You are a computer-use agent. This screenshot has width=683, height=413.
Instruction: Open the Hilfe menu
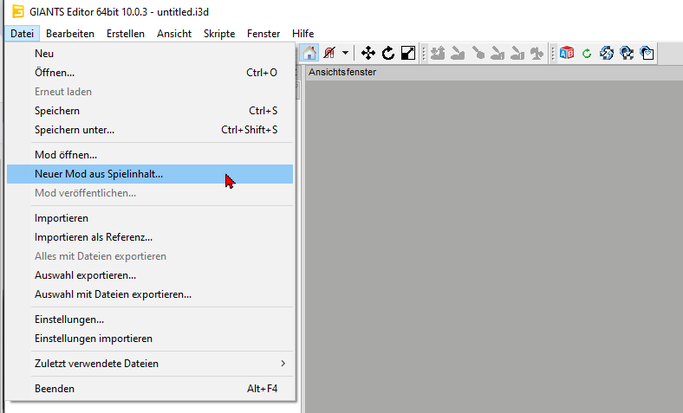(303, 34)
